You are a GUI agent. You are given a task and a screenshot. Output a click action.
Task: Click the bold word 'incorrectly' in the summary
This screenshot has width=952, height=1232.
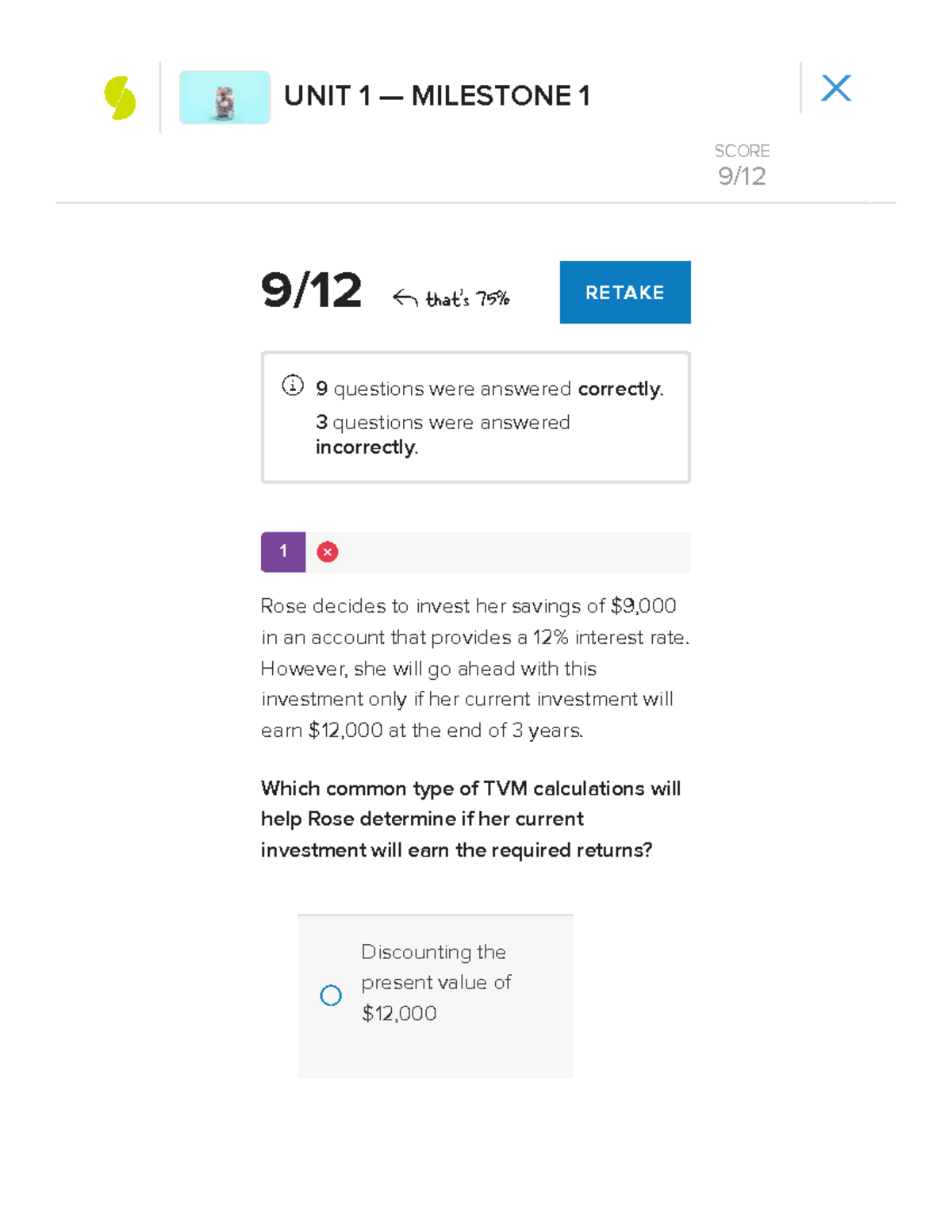366,447
